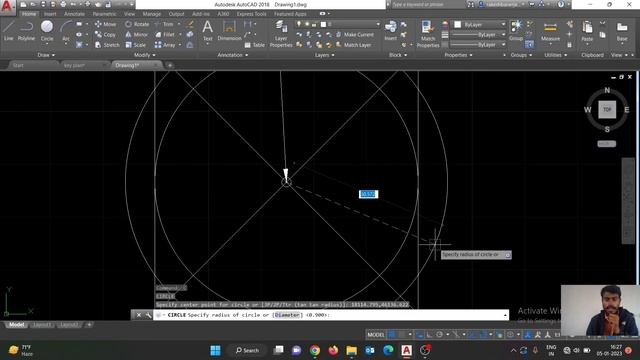The width and height of the screenshot is (640, 360).
Task: Open Layer Properties manager
Action: (281, 33)
